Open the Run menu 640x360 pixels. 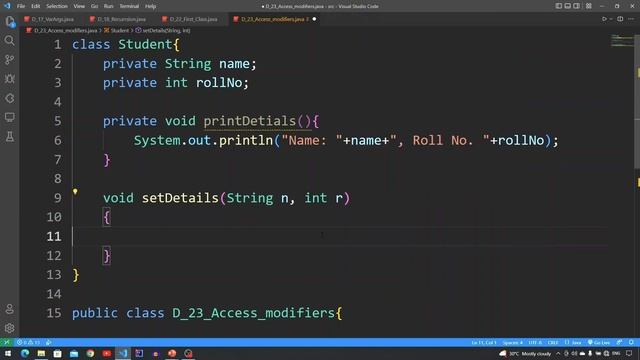coord(108,6)
